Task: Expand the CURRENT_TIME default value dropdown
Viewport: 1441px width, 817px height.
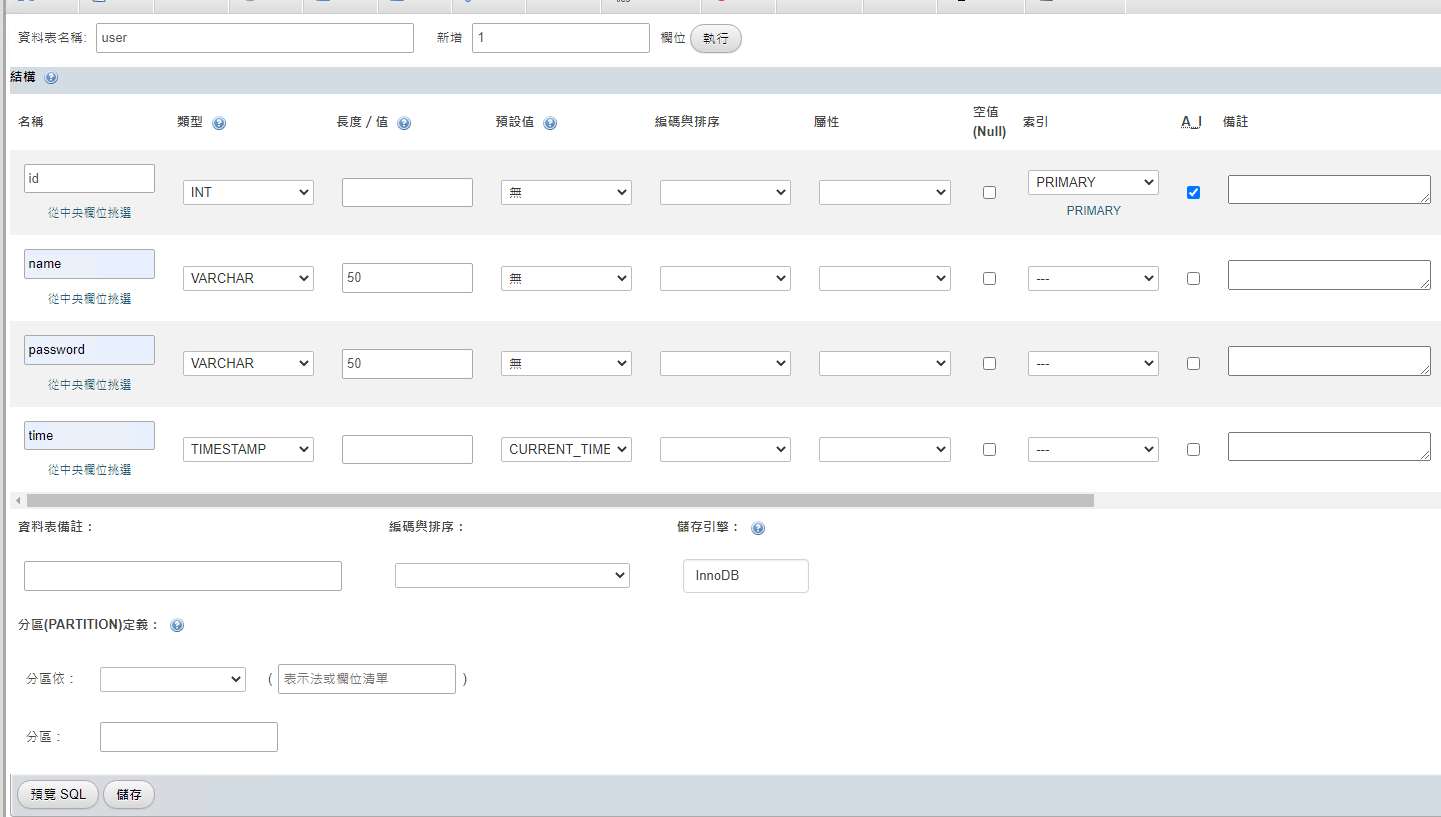Action: pos(566,450)
